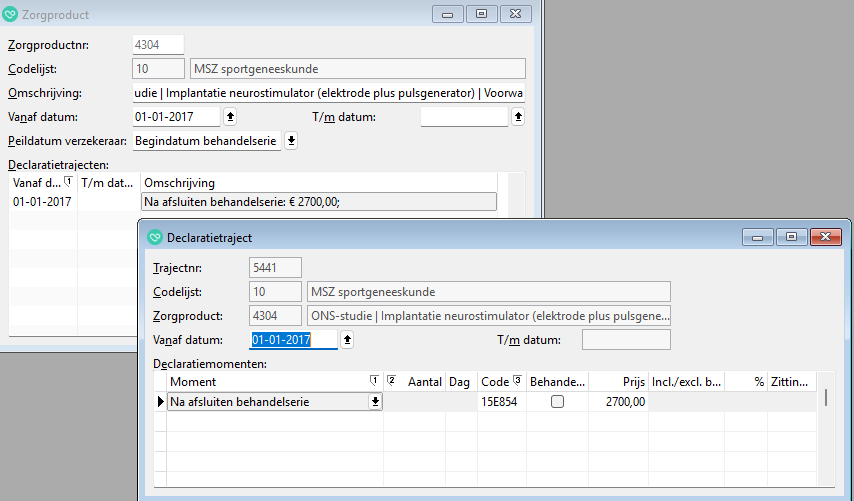
Task: Click the % column header
Action: click(746, 382)
